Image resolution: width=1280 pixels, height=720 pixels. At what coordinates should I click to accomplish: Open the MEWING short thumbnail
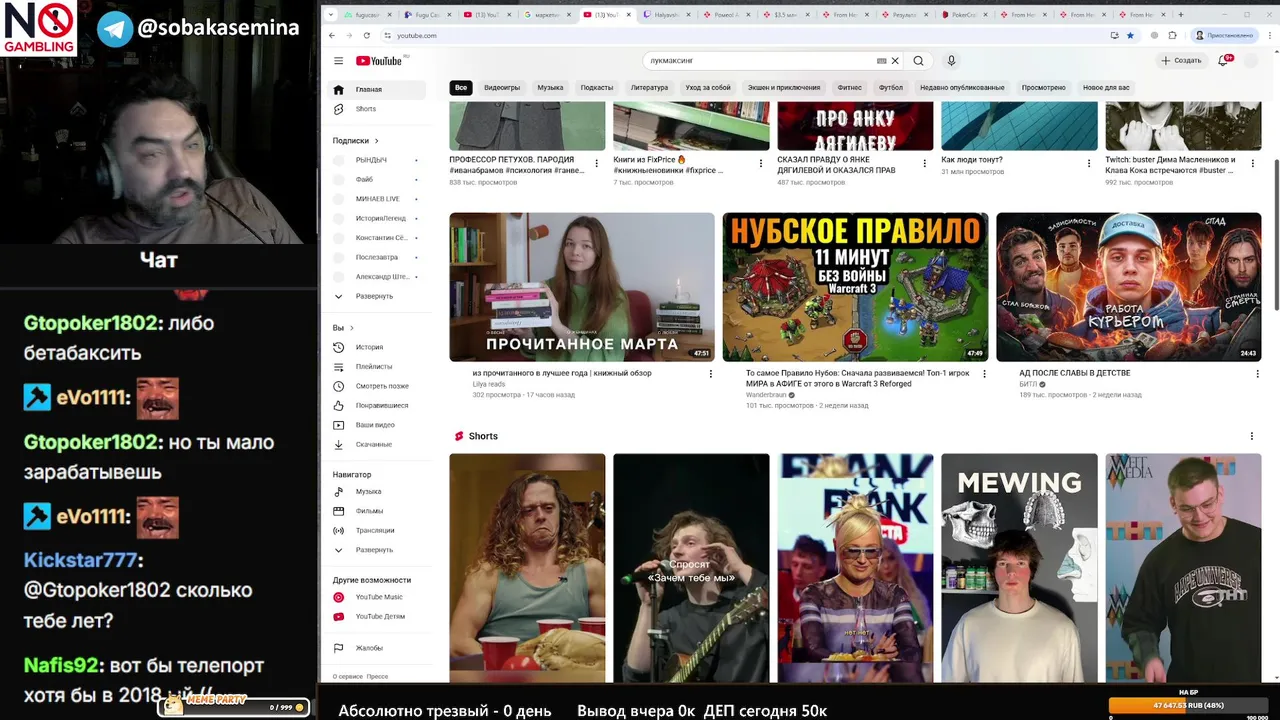tap(1019, 568)
